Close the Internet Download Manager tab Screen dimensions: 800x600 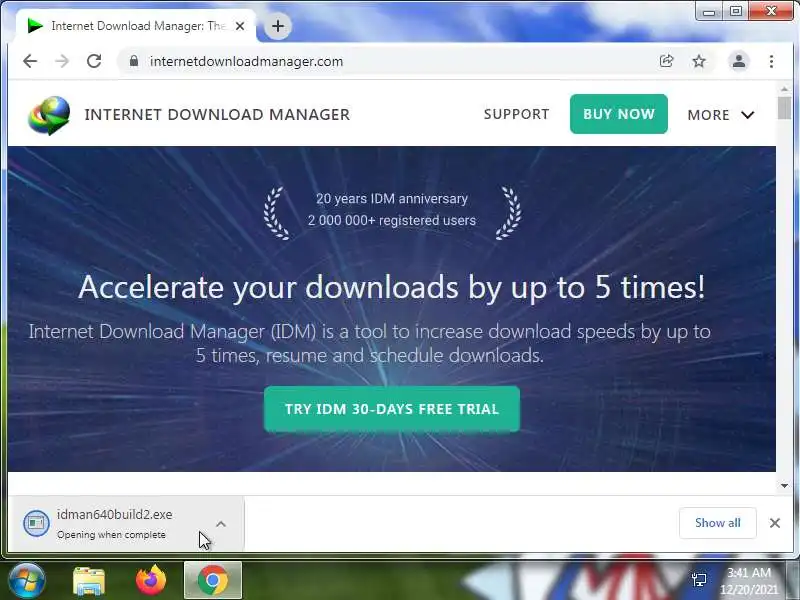(240, 26)
